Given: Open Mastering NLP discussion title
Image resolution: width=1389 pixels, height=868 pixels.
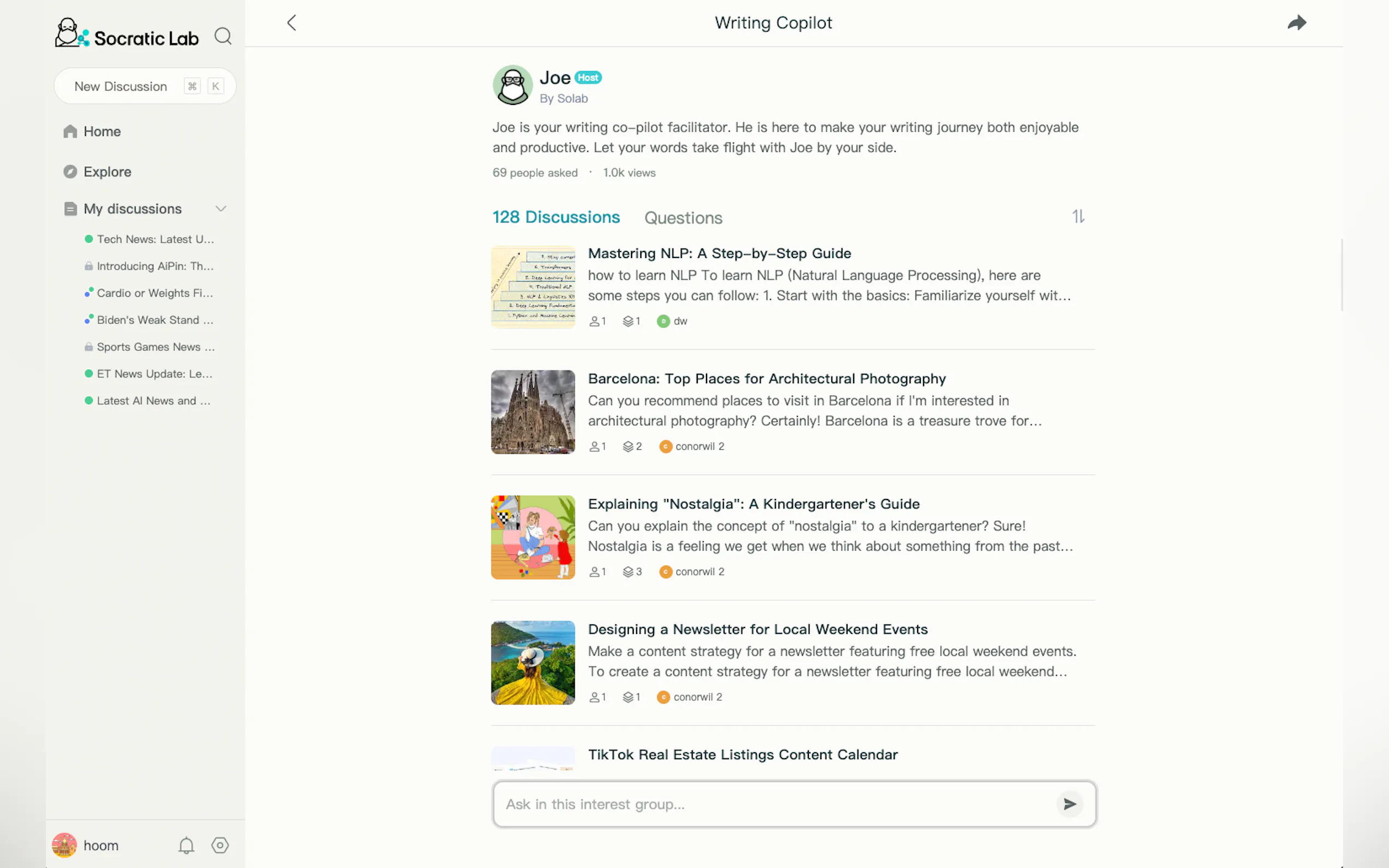Looking at the screenshot, I should tap(719, 253).
